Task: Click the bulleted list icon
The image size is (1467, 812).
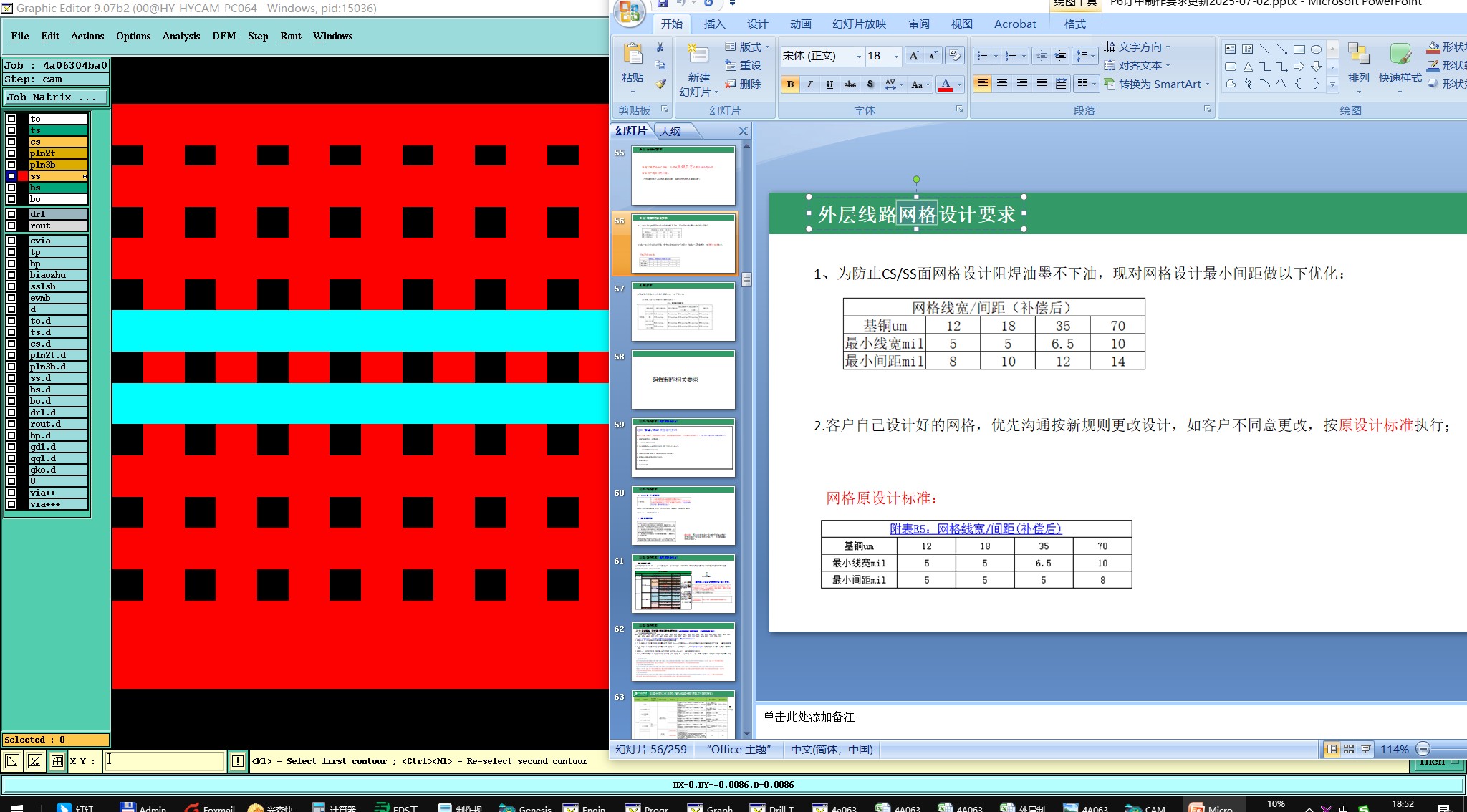Action: point(983,56)
